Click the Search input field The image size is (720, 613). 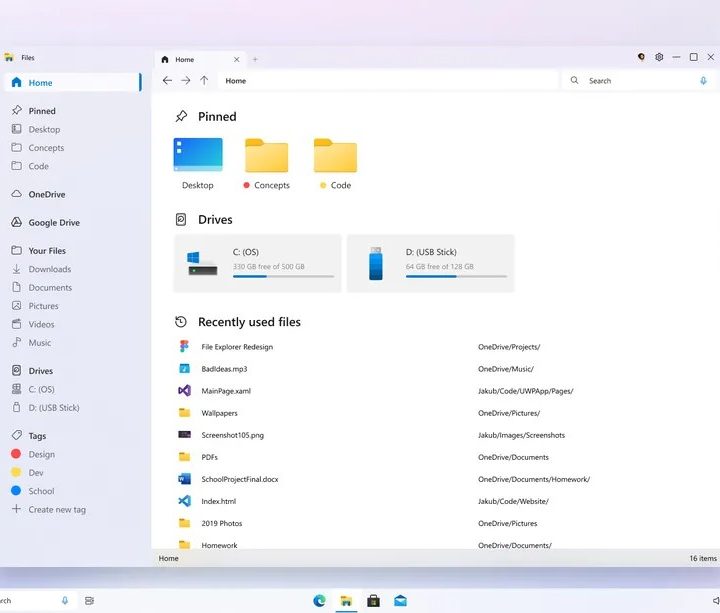[x=640, y=81]
